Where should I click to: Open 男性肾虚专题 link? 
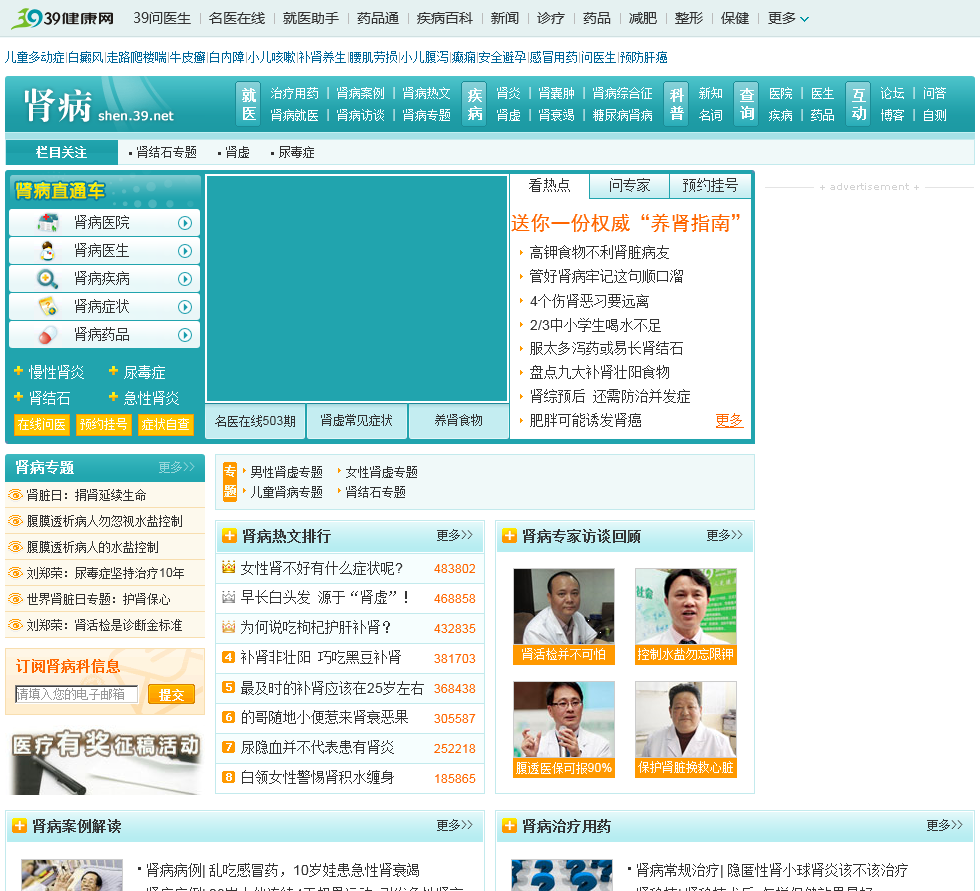286,472
